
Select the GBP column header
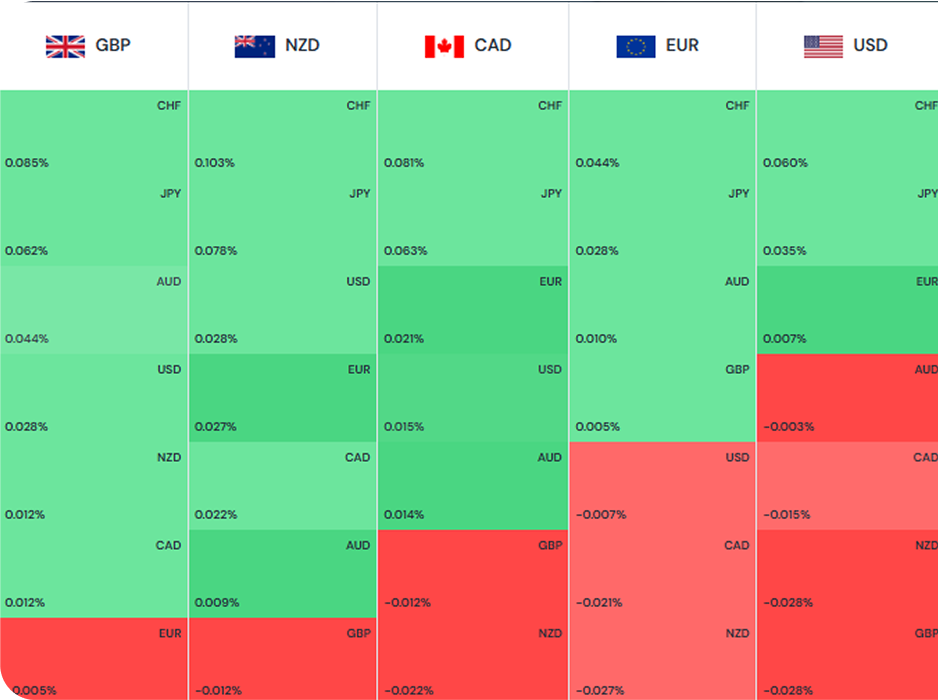tap(113, 46)
